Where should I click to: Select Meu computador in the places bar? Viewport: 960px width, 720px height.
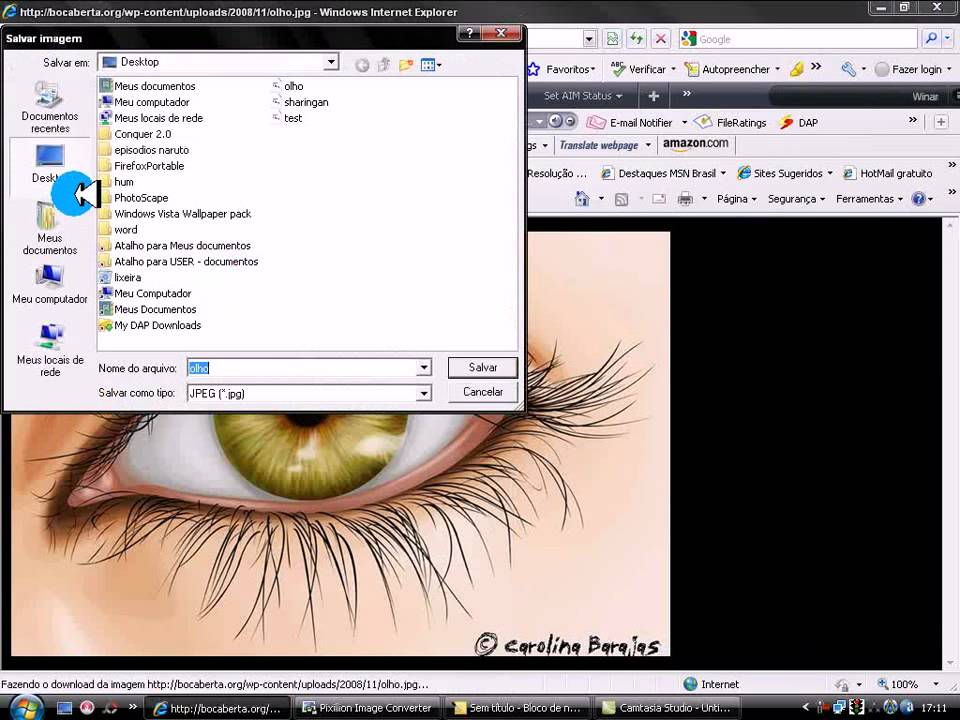pyautogui.click(x=50, y=285)
